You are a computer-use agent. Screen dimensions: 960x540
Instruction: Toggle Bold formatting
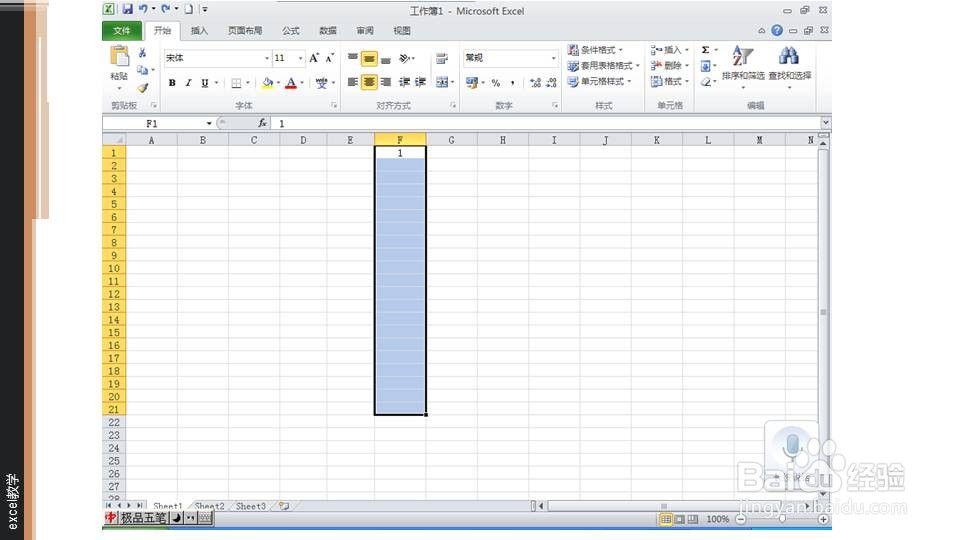coord(172,83)
